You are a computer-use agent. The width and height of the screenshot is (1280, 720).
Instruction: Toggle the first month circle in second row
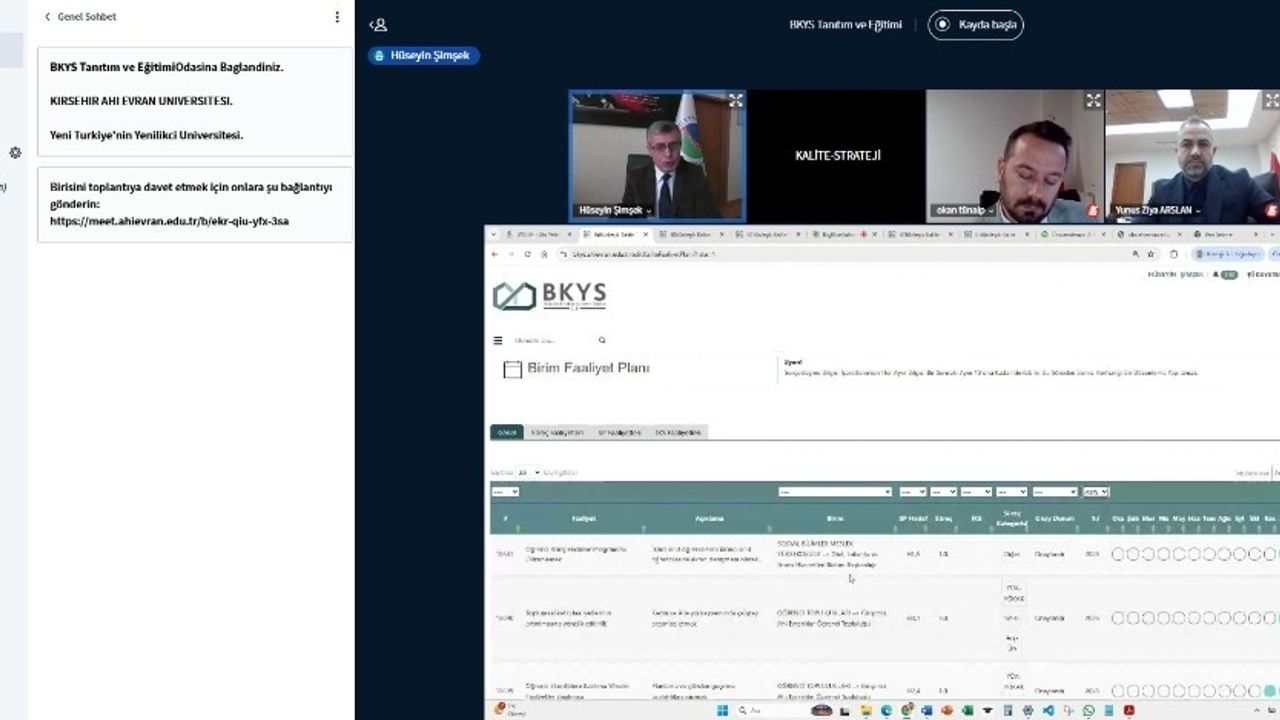pos(1118,619)
